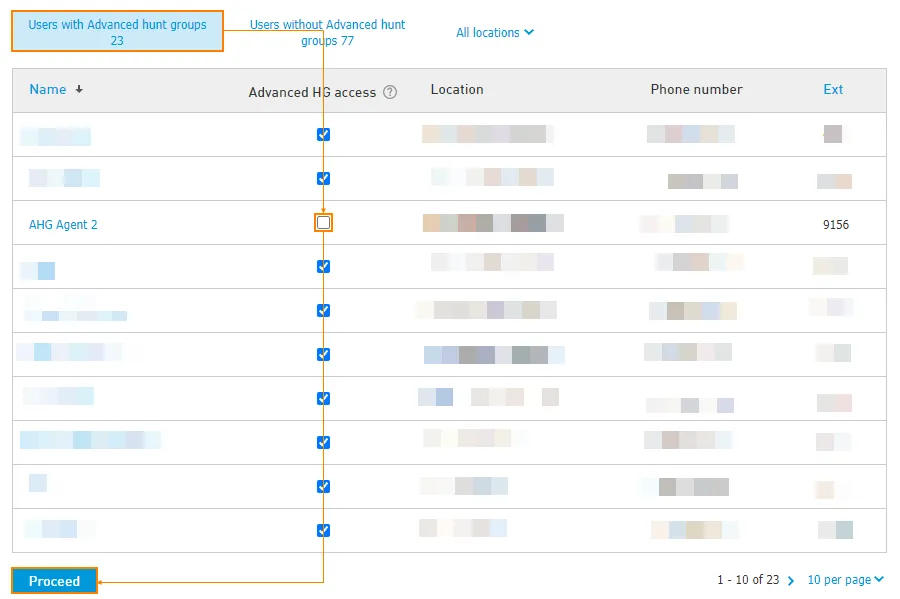This screenshot has height=599, width=900.
Task: Click the Location column header
Action: pos(457,90)
